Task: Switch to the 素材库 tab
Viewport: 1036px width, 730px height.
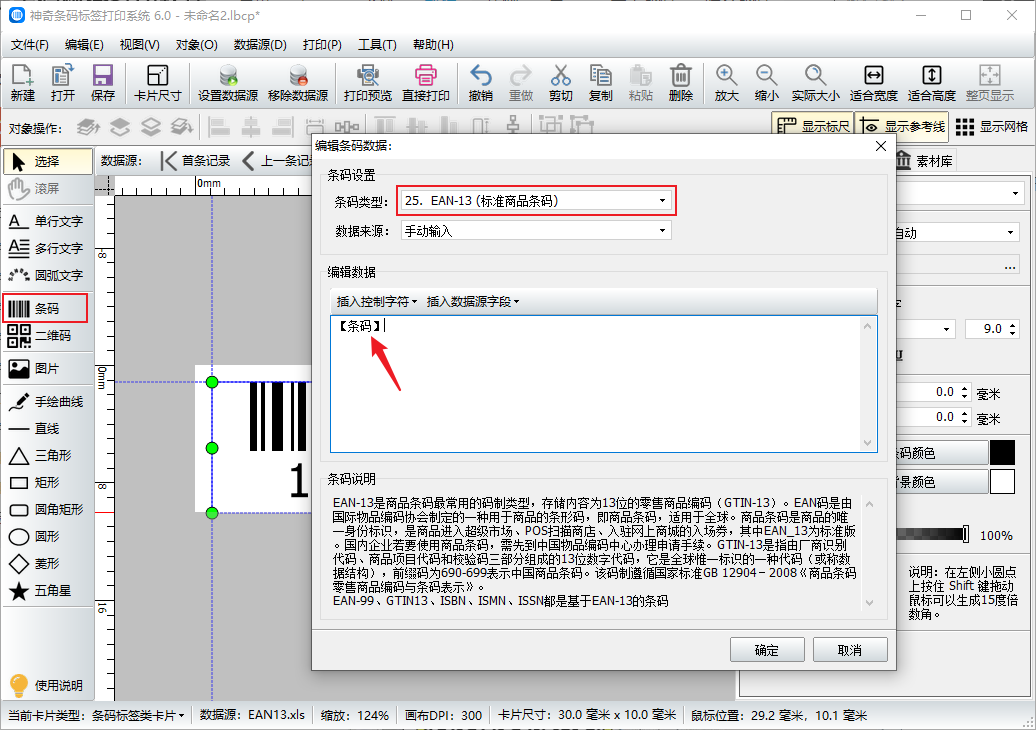Action: point(924,161)
